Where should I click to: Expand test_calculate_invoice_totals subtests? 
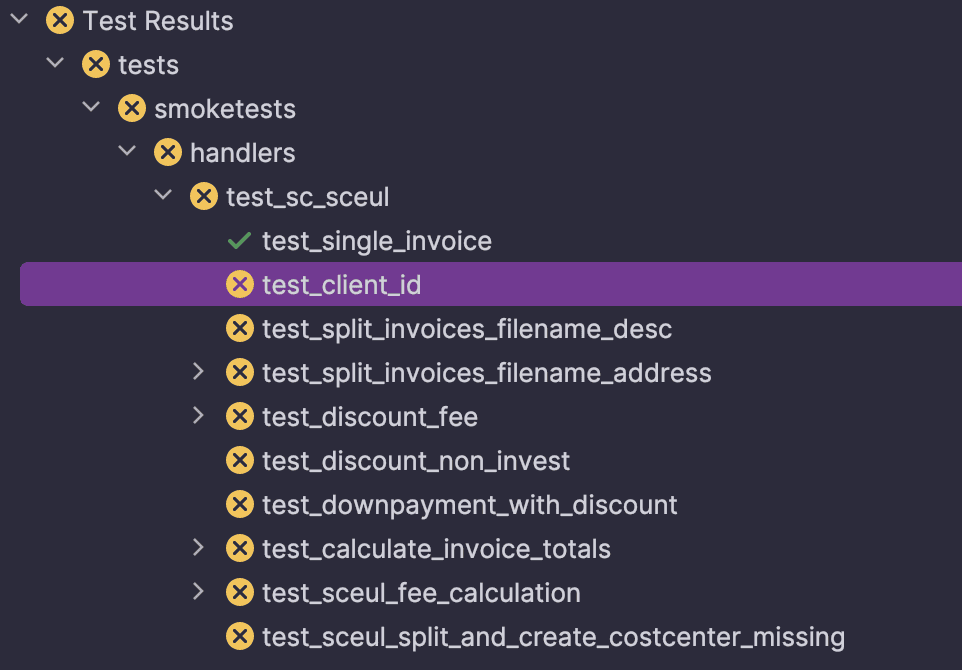(198, 548)
